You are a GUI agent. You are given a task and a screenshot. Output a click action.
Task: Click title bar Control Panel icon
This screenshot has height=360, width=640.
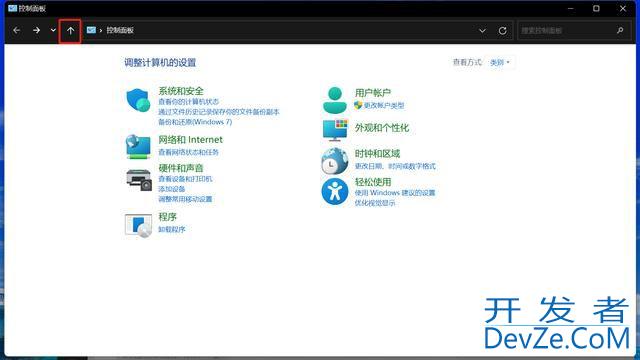click(12, 8)
